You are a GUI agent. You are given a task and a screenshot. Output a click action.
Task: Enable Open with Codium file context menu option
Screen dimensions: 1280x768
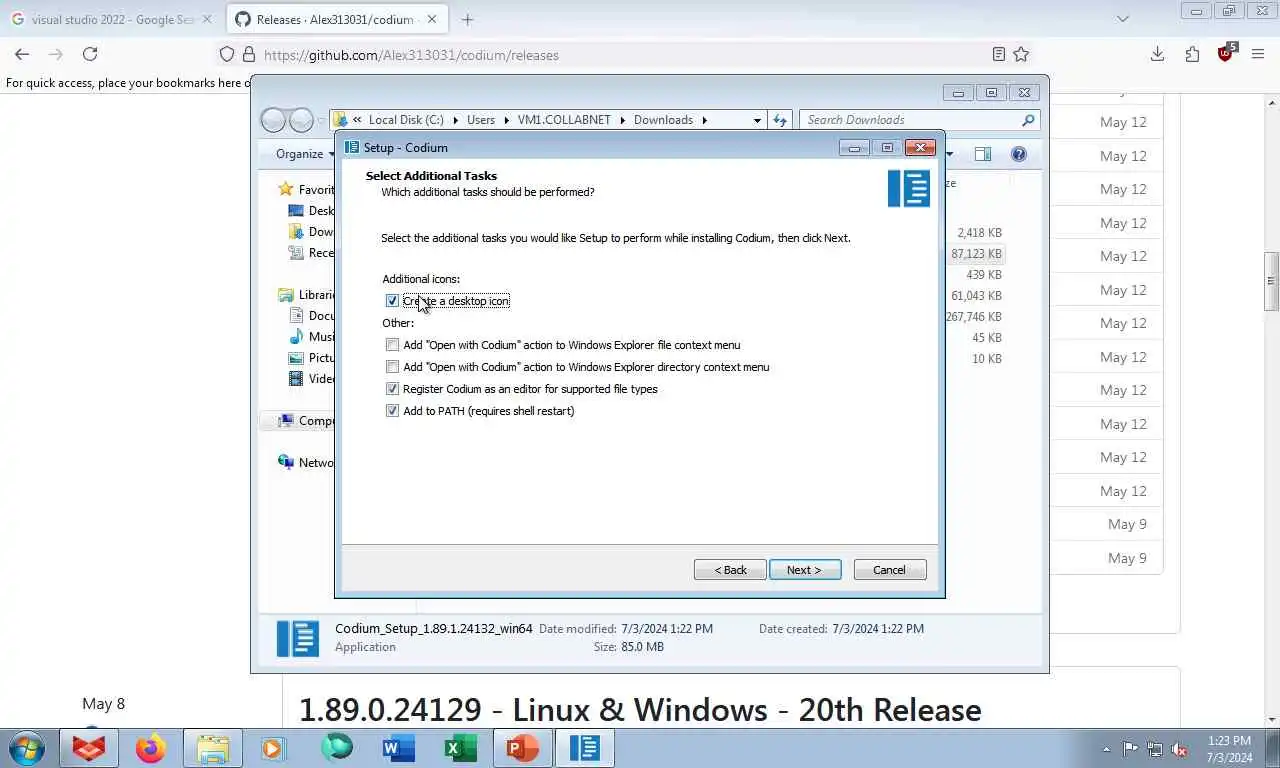coord(392,345)
